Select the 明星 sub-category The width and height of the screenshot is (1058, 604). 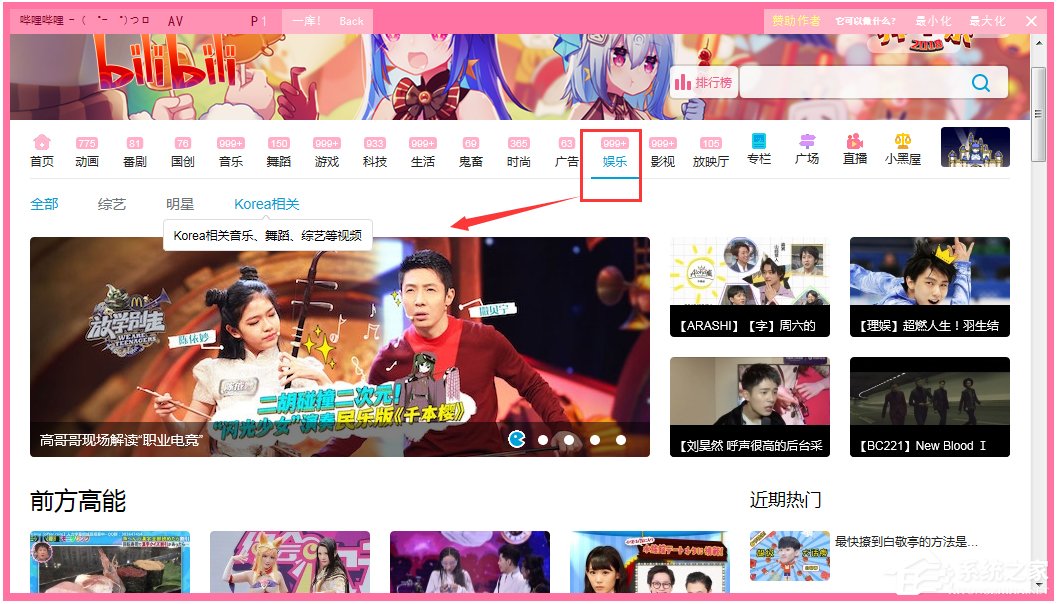[180, 204]
